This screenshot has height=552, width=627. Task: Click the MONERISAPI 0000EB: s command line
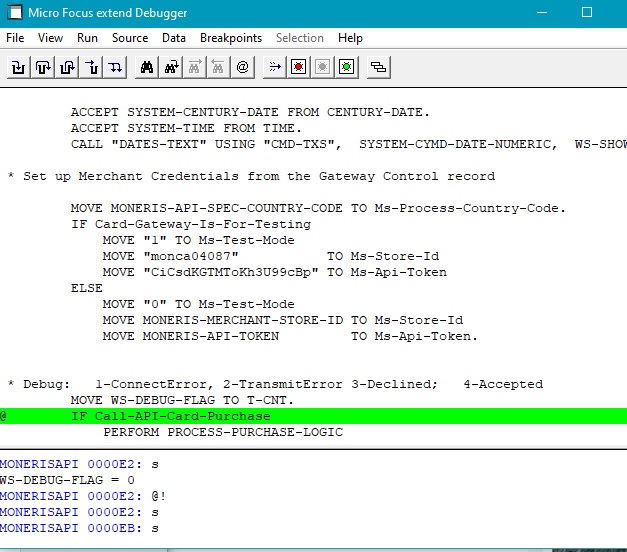pyautogui.click(x=79, y=528)
